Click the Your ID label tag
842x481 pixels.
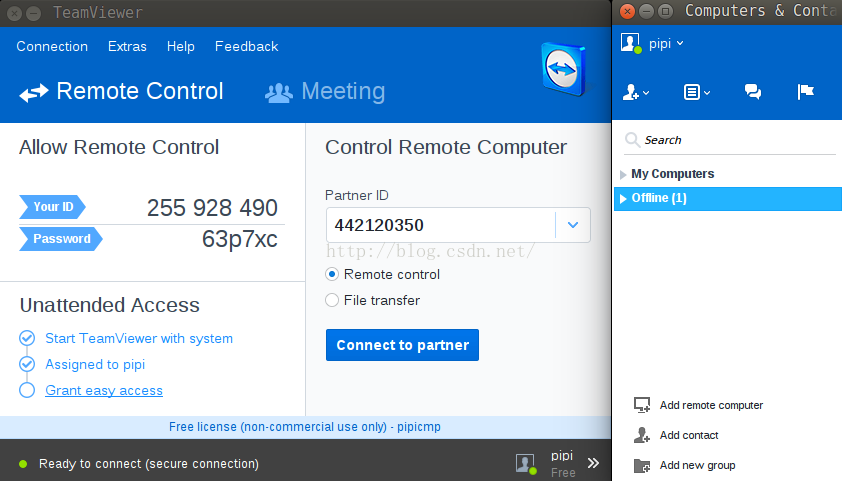pos(53,207)
